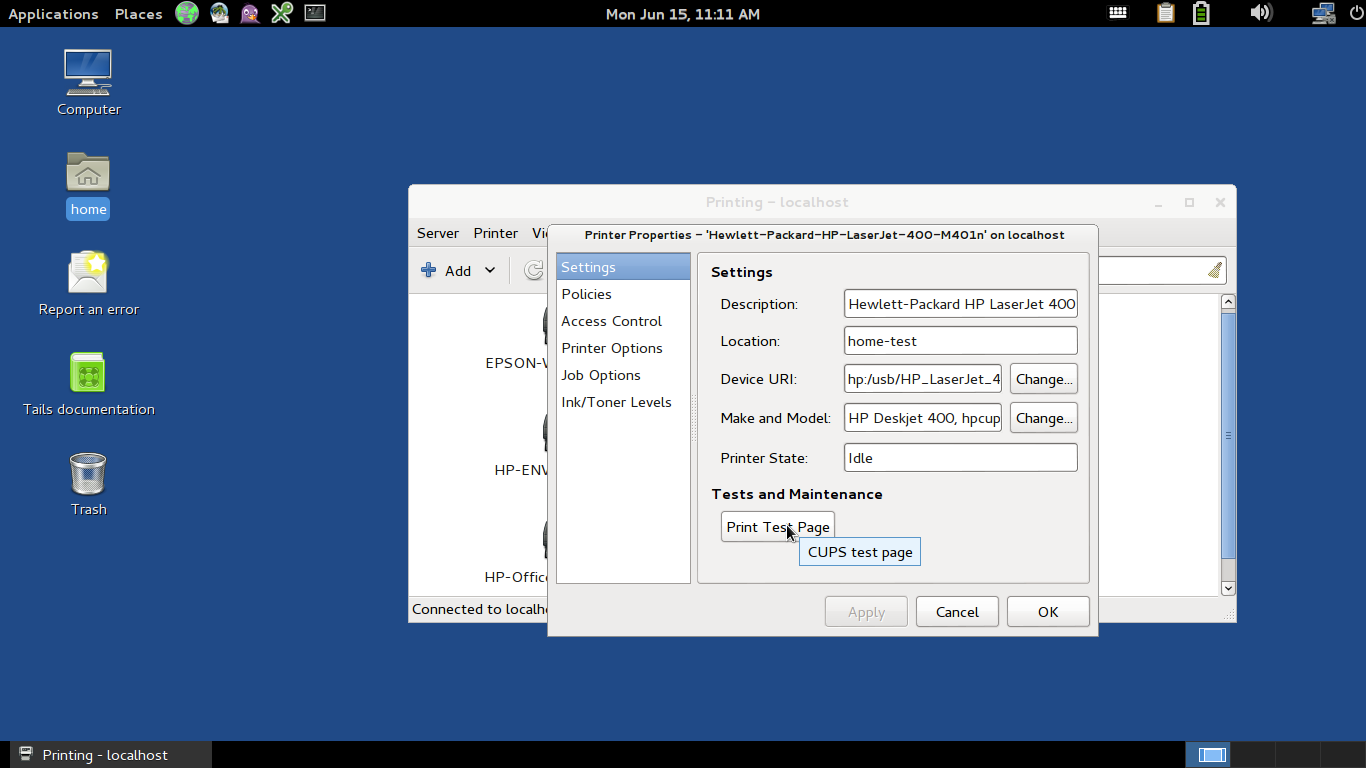Select the Computer desktop icon

(x=89, y=84)
